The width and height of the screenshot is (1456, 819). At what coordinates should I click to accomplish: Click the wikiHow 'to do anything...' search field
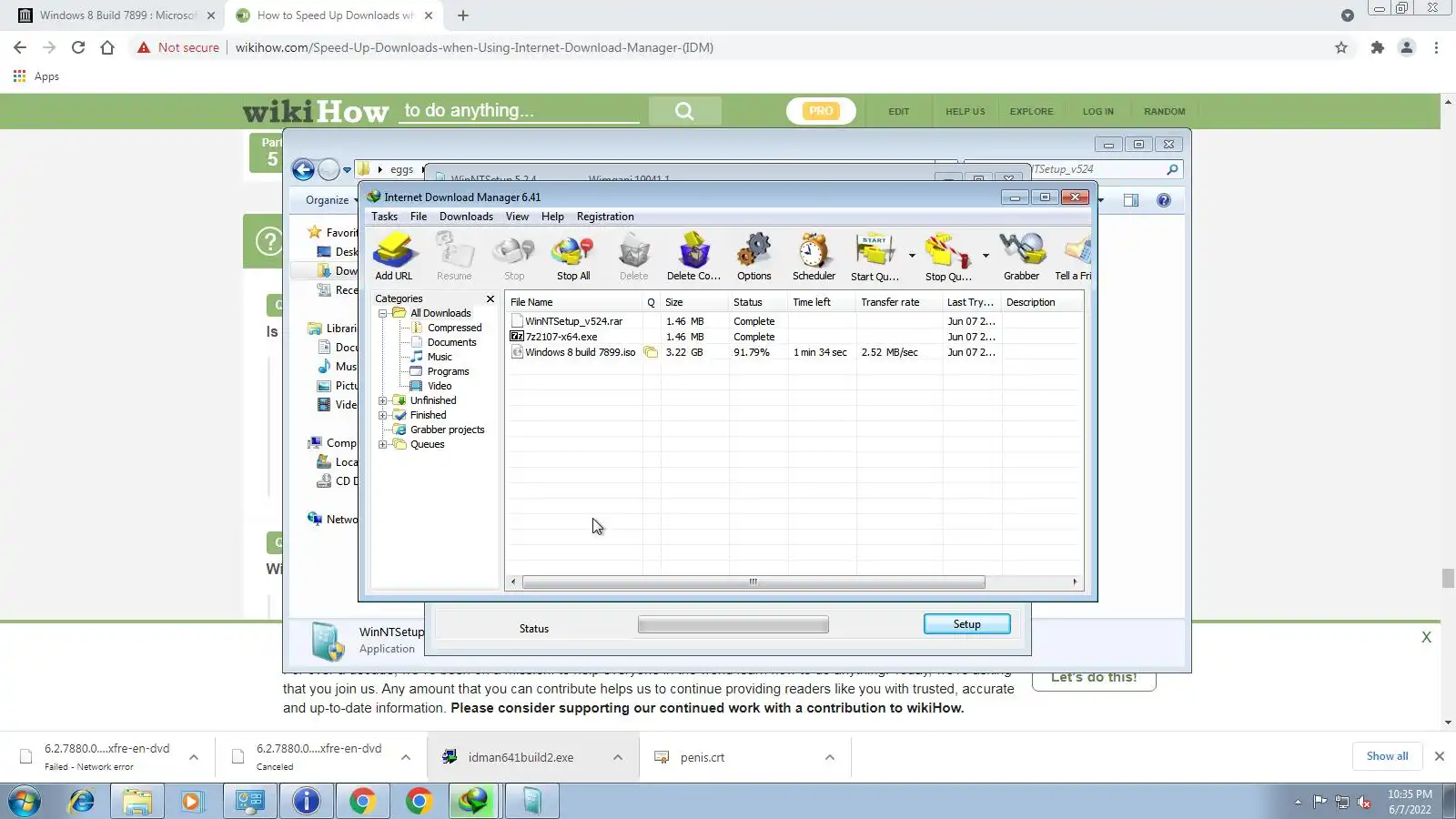click(519, 111)
